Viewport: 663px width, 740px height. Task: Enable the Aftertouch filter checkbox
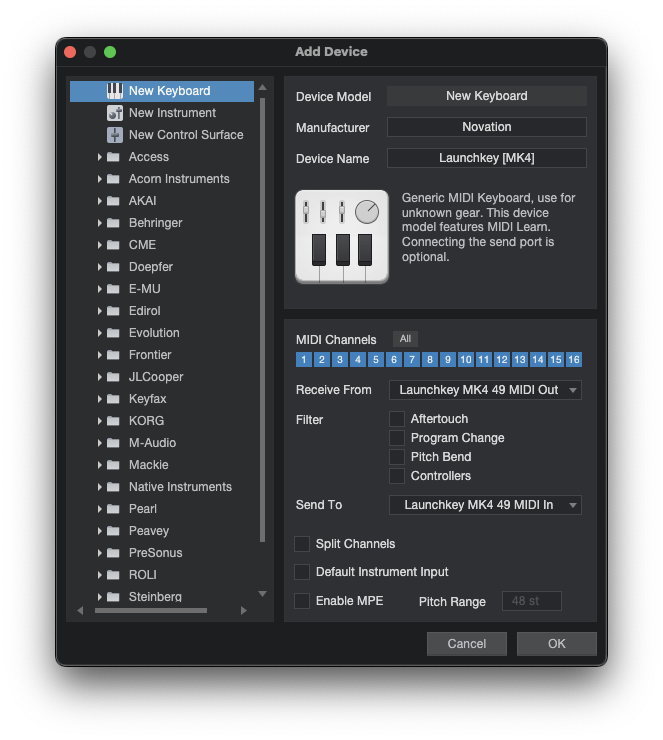point(397,419)
